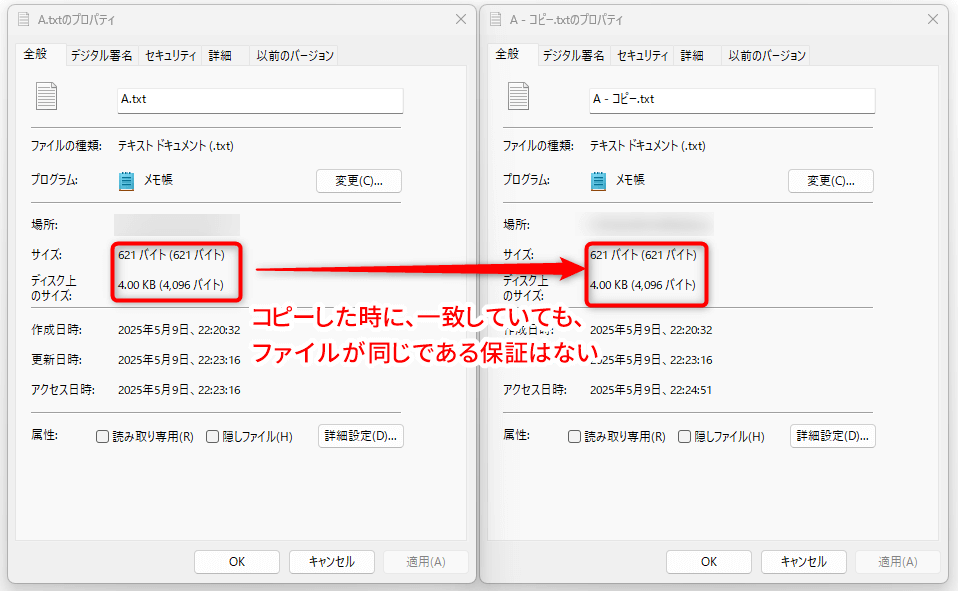The height and width of the screenshot is (591, 958).
Task: Click size value 621 バイト in A - コピー.txt window
Action: pyautogui.click(x=643, y=255)
